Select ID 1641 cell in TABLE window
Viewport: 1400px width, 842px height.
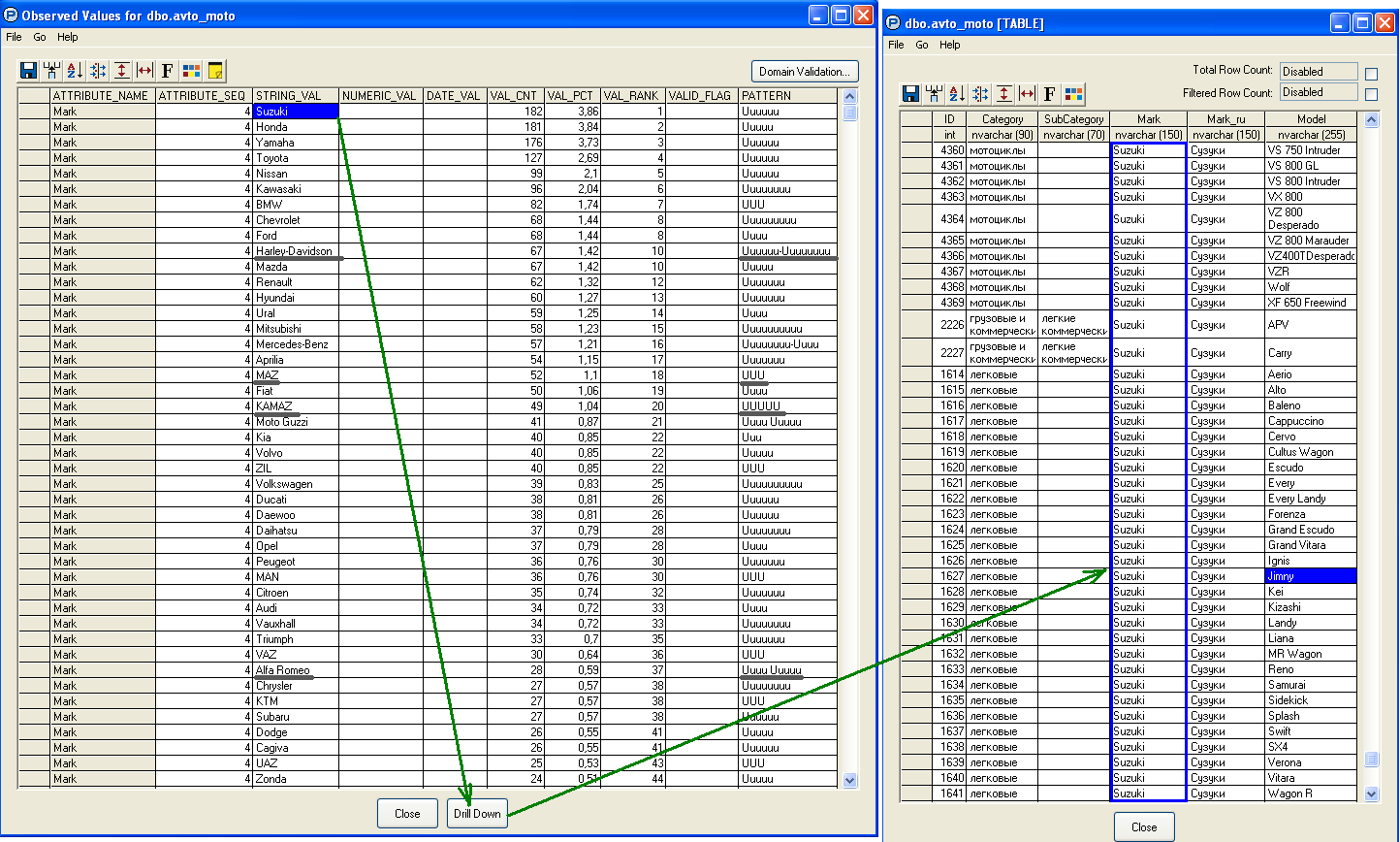pos(949,793)
